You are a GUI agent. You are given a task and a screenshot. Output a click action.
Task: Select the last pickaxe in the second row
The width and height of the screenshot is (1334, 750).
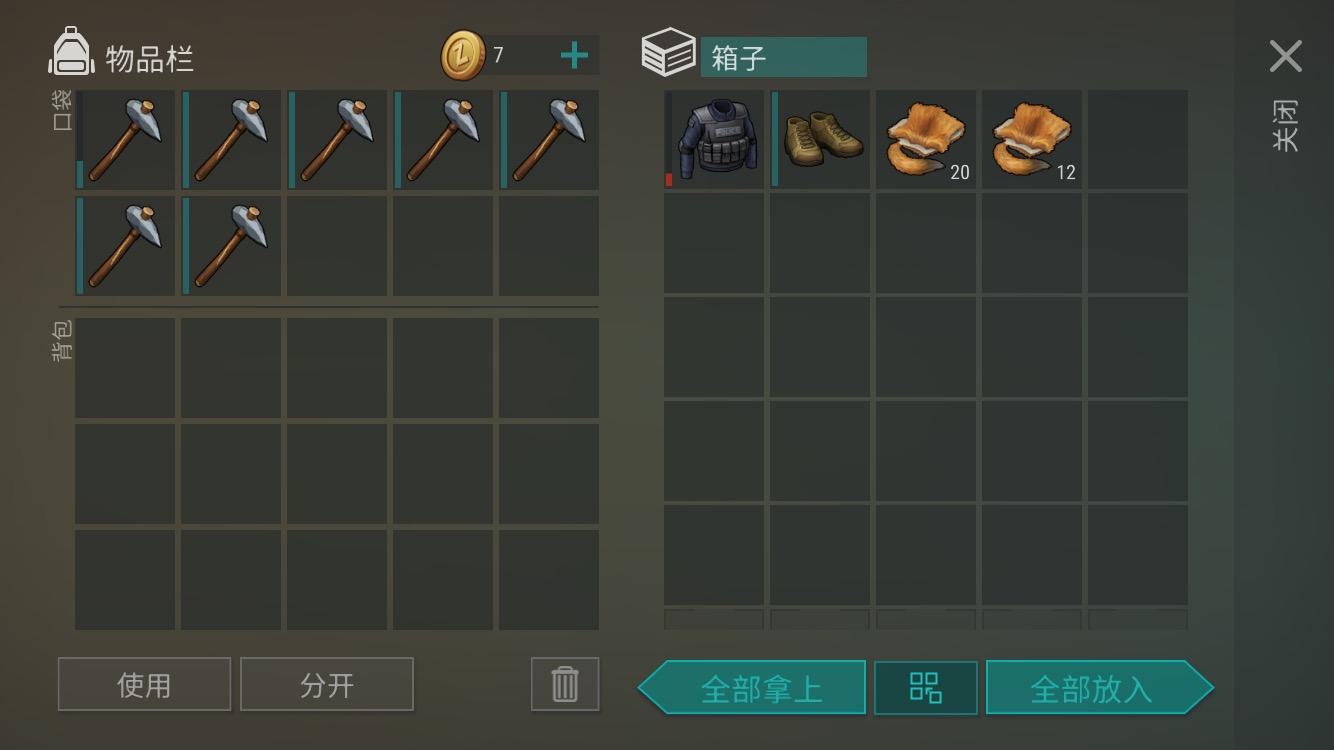tap(231, 246)
